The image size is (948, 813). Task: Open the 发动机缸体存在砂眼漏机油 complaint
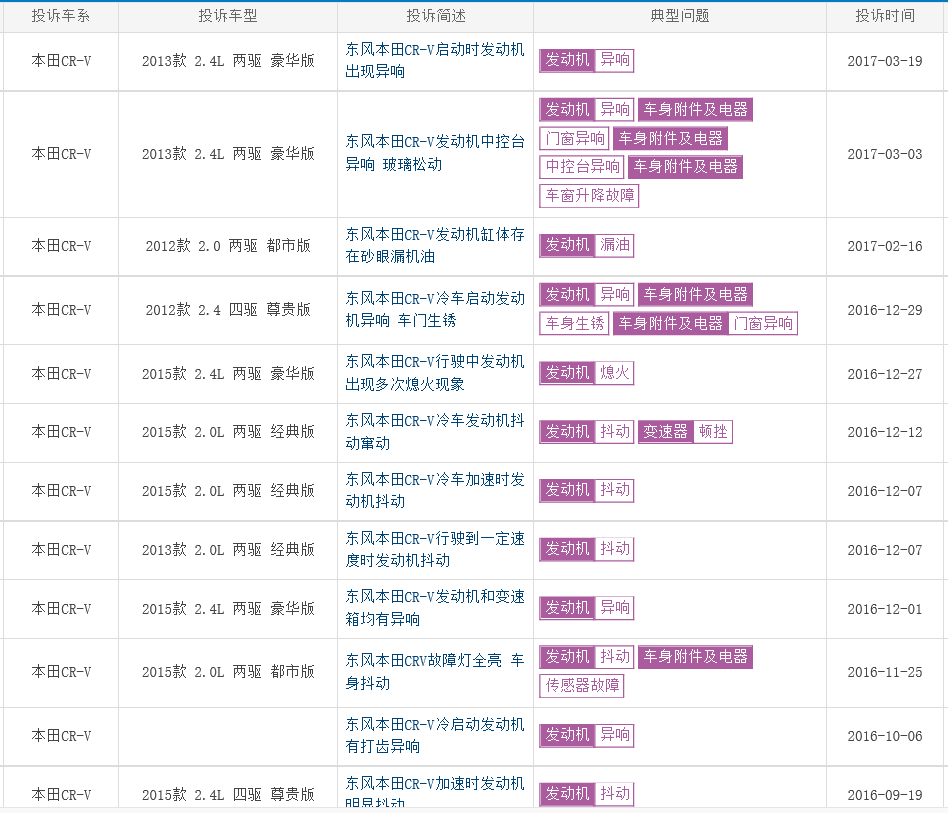(x=434, y=245)
